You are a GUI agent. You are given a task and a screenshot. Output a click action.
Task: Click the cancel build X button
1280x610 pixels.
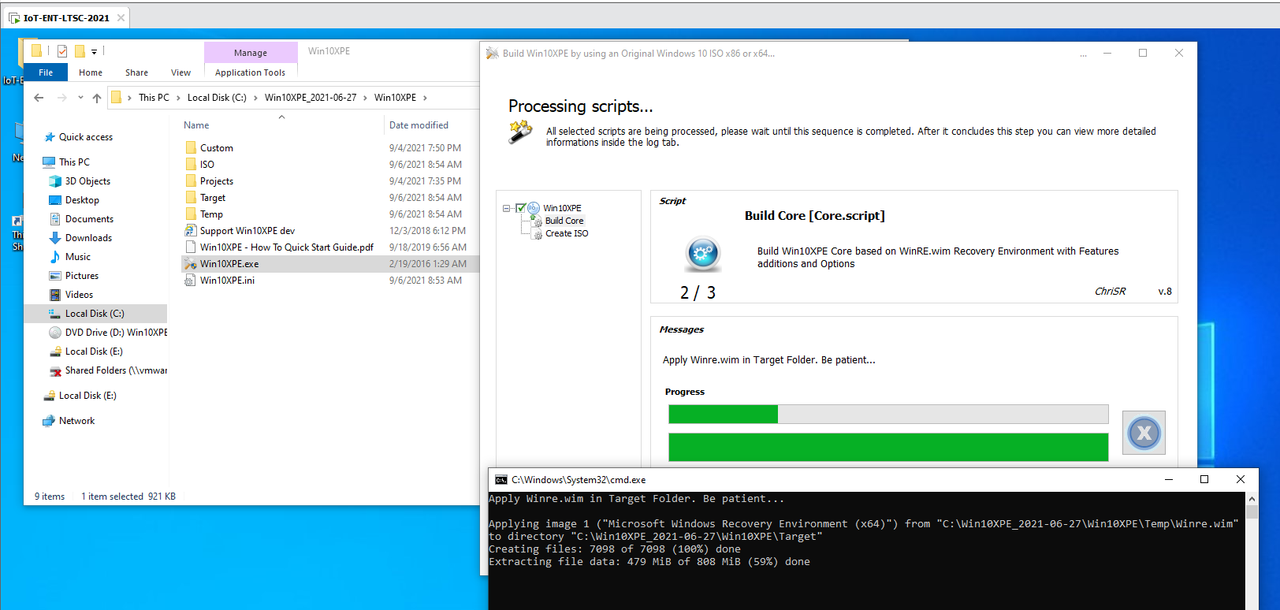pos(1144,433)
